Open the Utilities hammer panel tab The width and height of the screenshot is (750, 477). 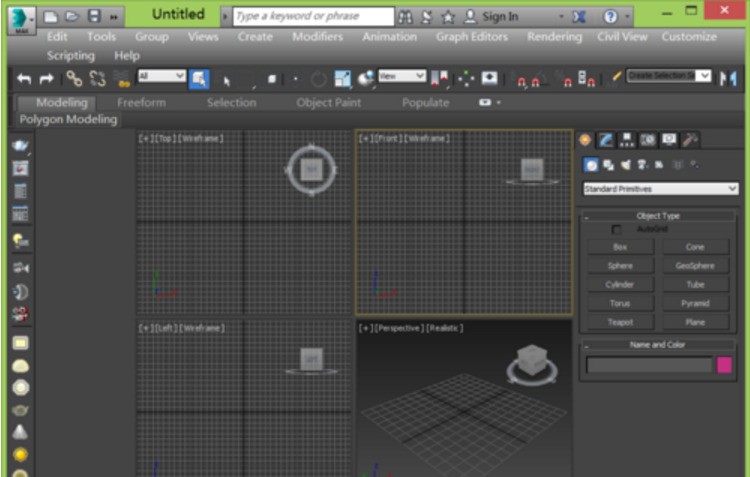(690, 140)
